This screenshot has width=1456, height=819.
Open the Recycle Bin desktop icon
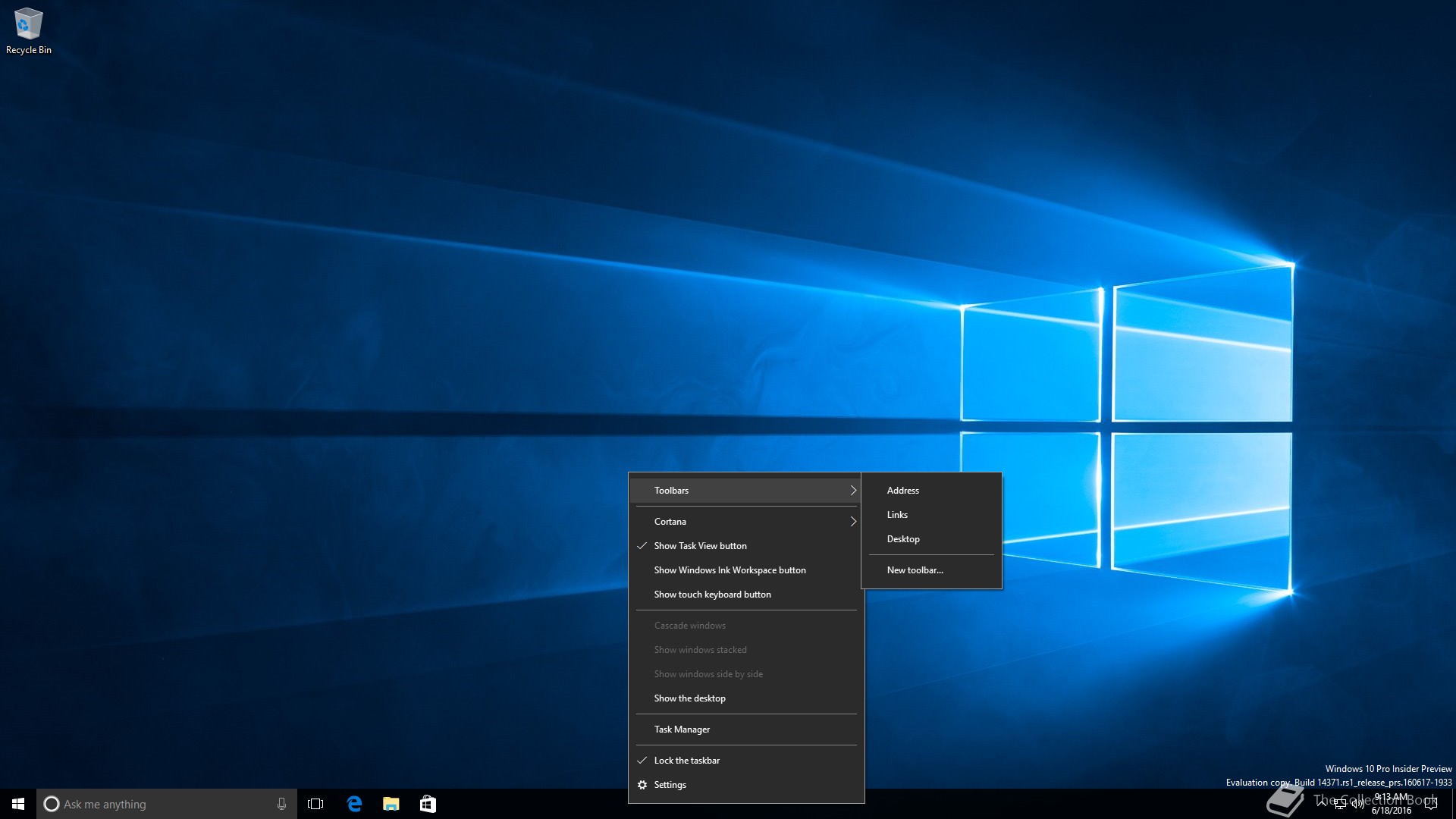29,31
